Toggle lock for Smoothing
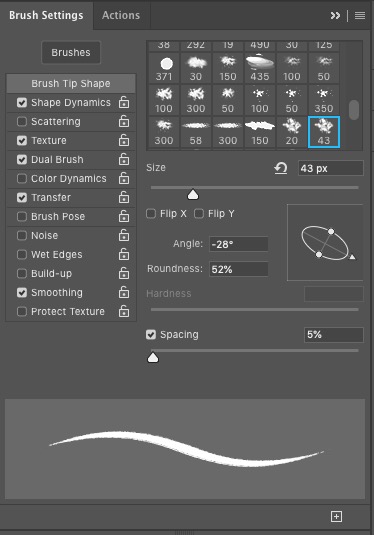 (124, 292)
